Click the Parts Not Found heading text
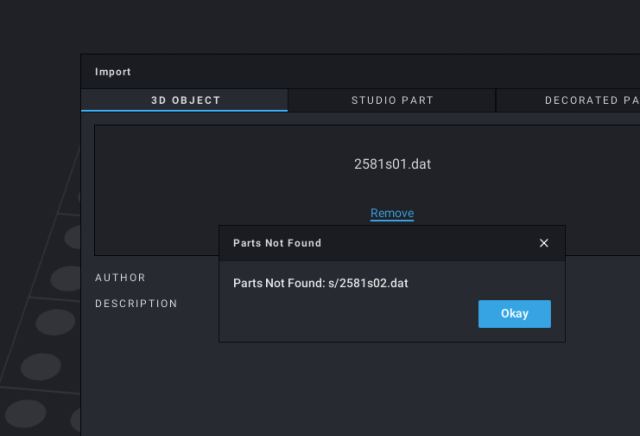This screenshot has height=436, width=640. pos(277,243)
